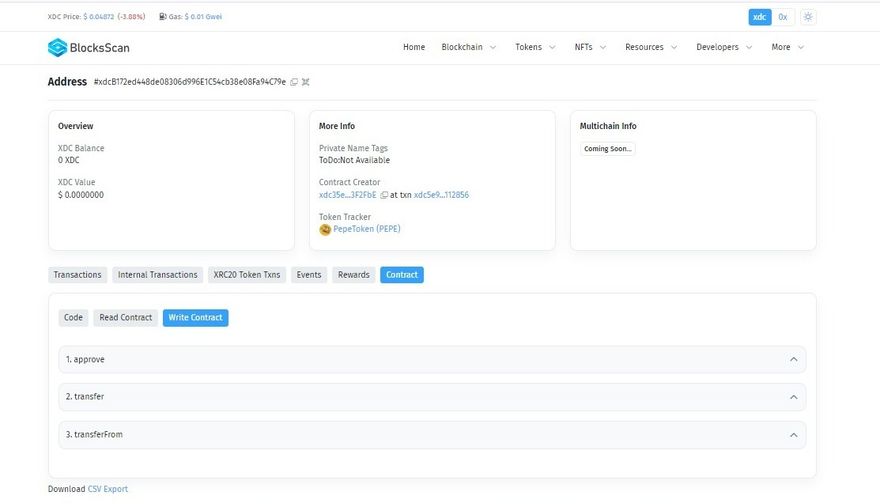Click the Coming Soon multichain button
The image size is (880, 504).
[607, 149]
